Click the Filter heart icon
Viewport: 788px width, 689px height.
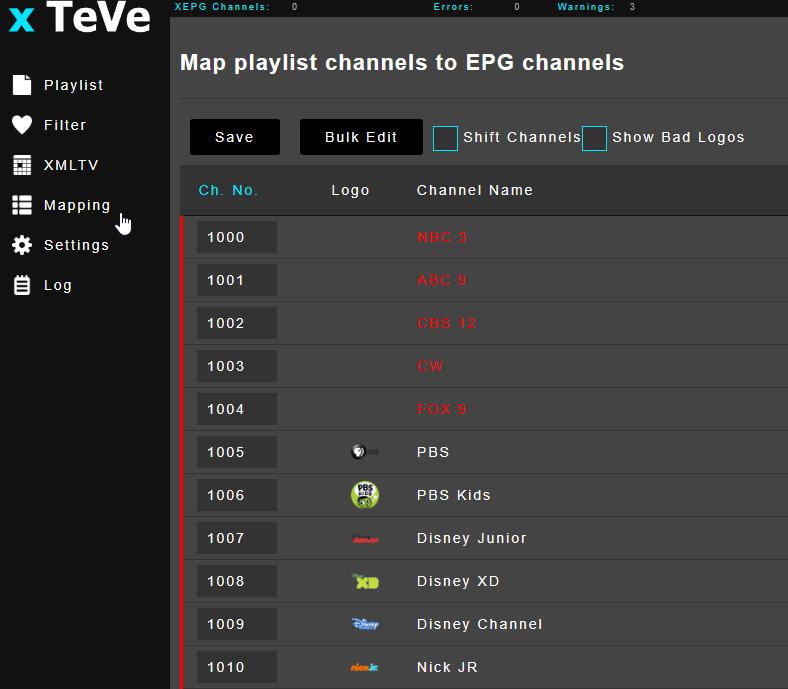tap(22, 125)
